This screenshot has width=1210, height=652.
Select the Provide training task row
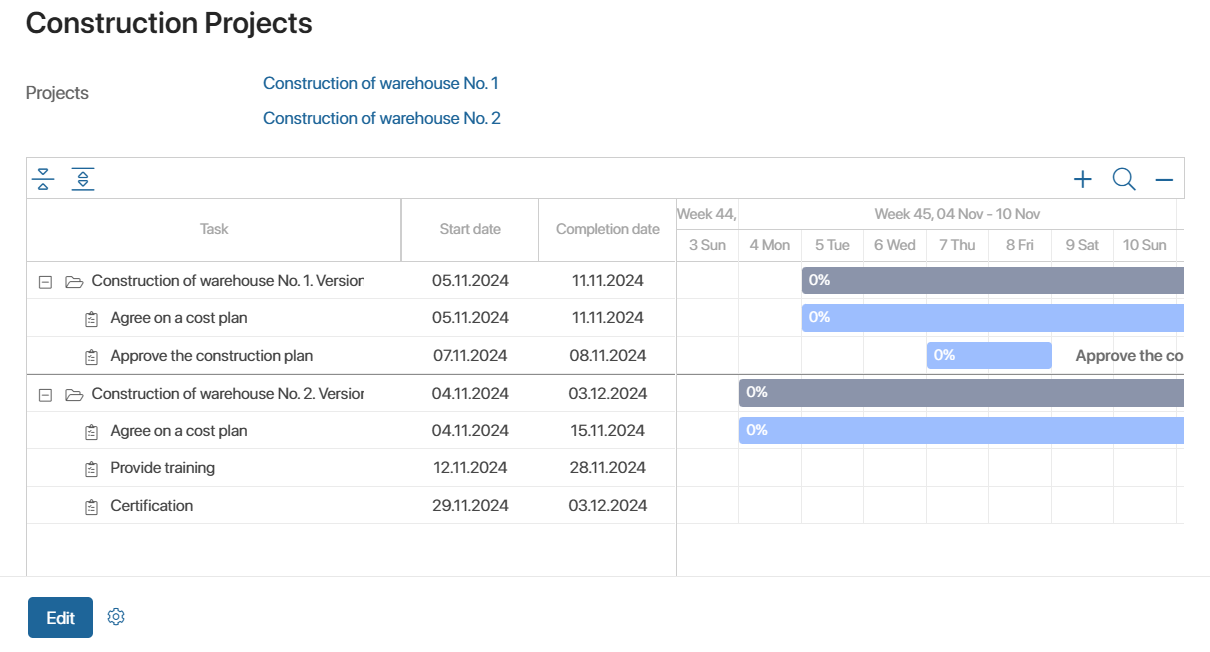pyautogui.click(x=351, y=468)
